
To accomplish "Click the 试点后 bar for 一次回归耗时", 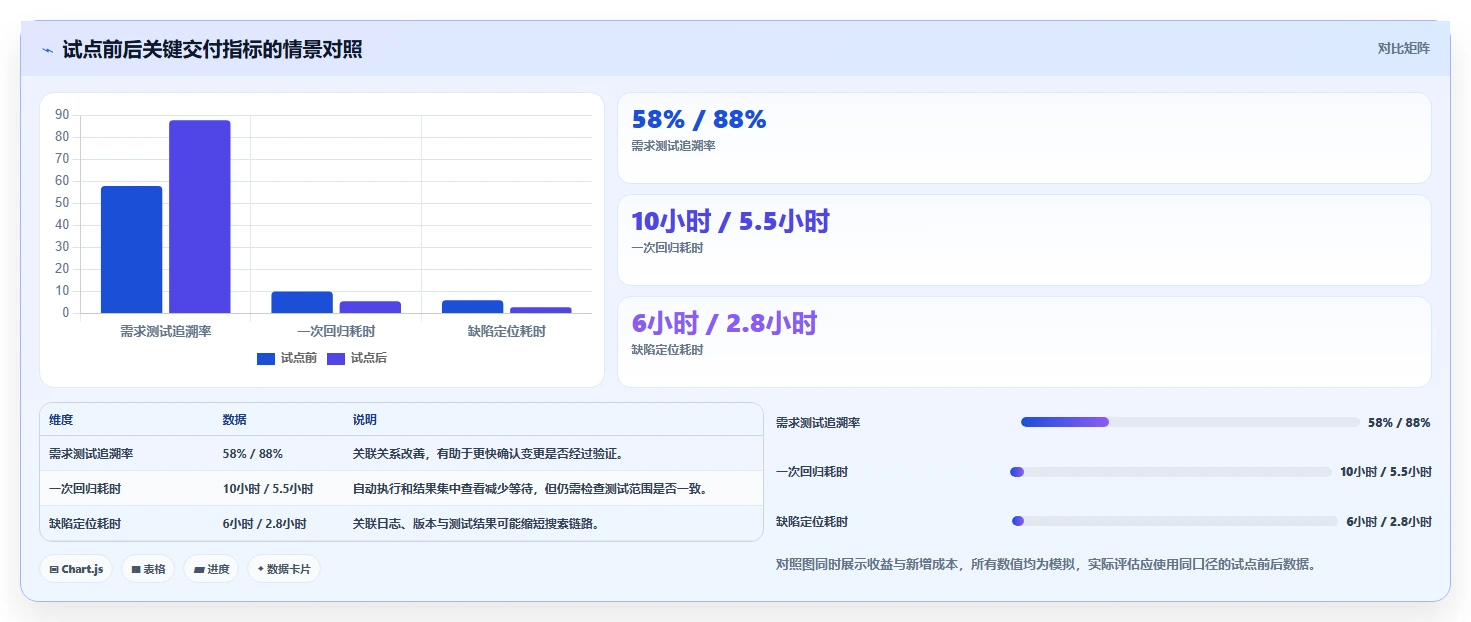I will pyautogui.click(x=370, y=307).
